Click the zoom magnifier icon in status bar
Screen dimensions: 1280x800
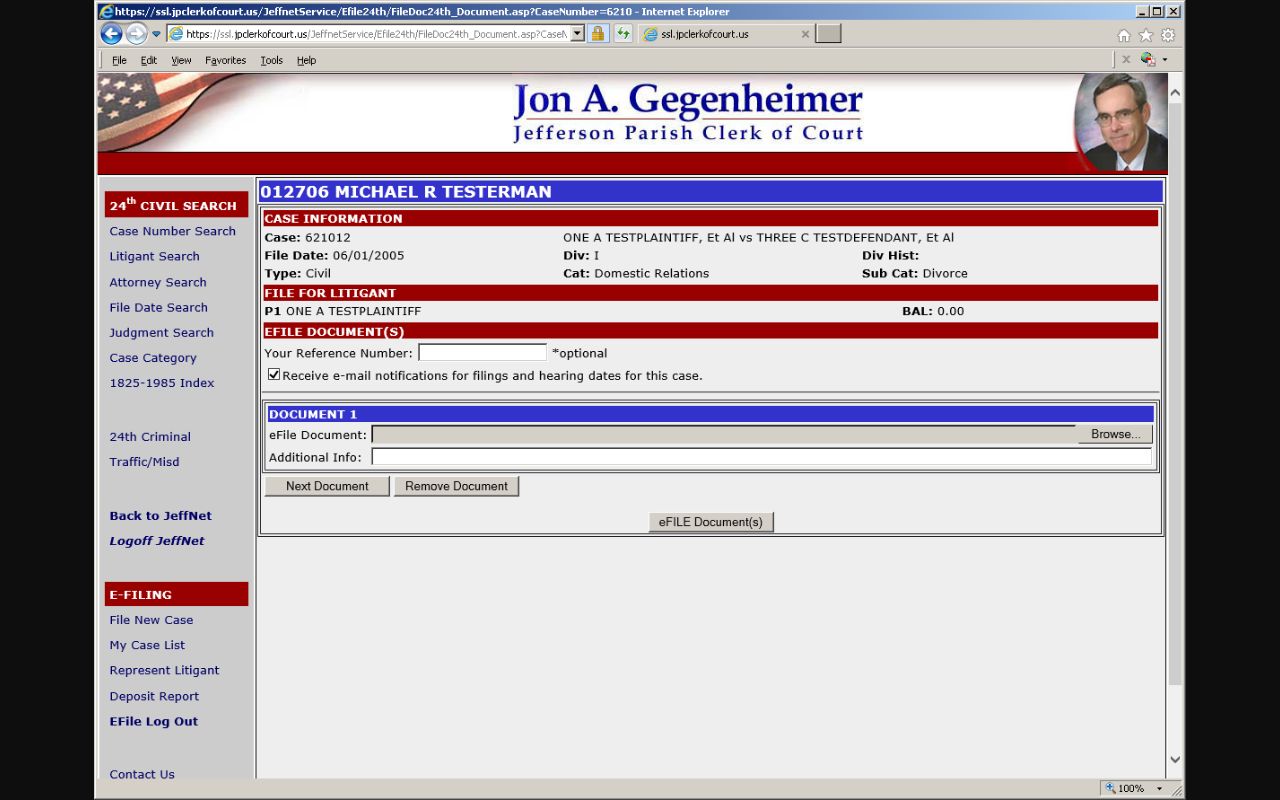point(1110,788)
